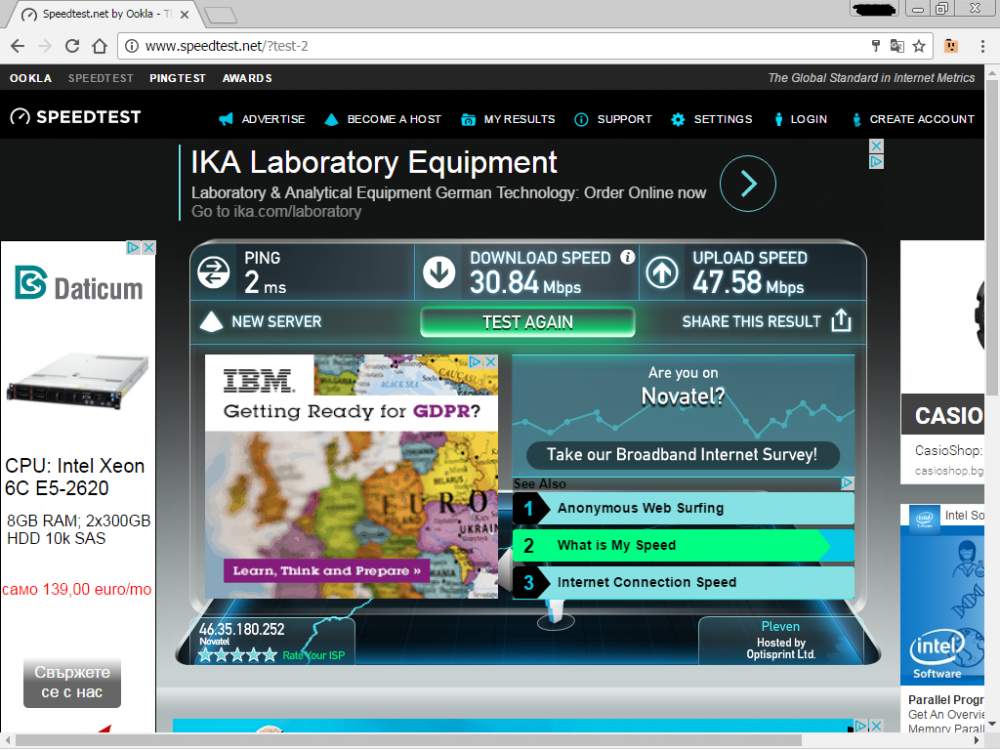Click the Support info icon
Image resolution: width=1000 pixels, height=750 pixels.
pyautogui.click(x=581, y=119)
